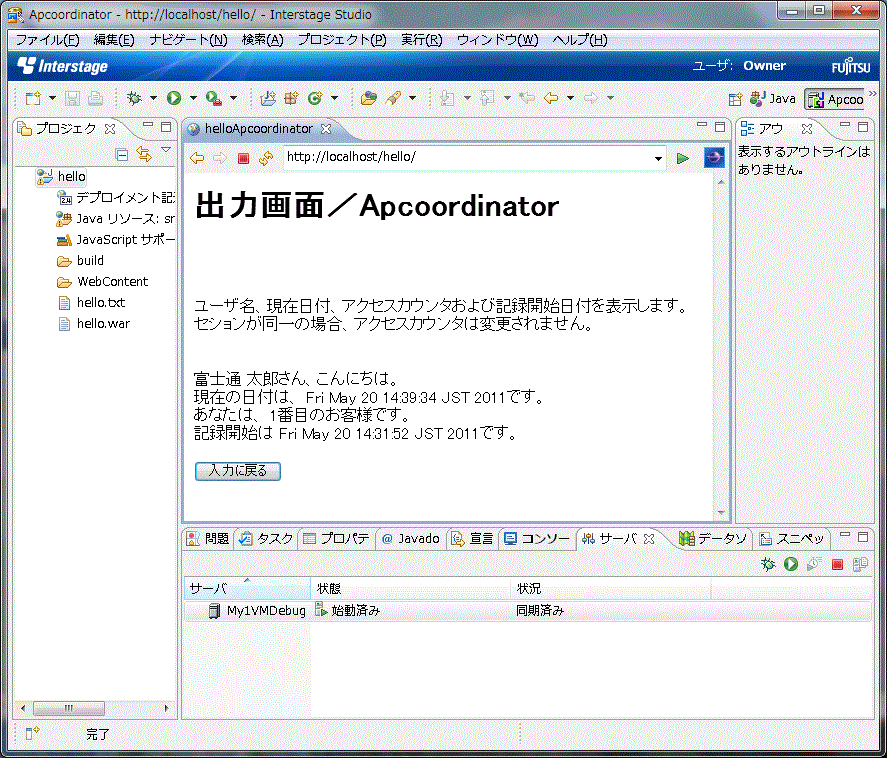Switch to the コンソール tab
887x758 pixels.
(x=537, y=539)
